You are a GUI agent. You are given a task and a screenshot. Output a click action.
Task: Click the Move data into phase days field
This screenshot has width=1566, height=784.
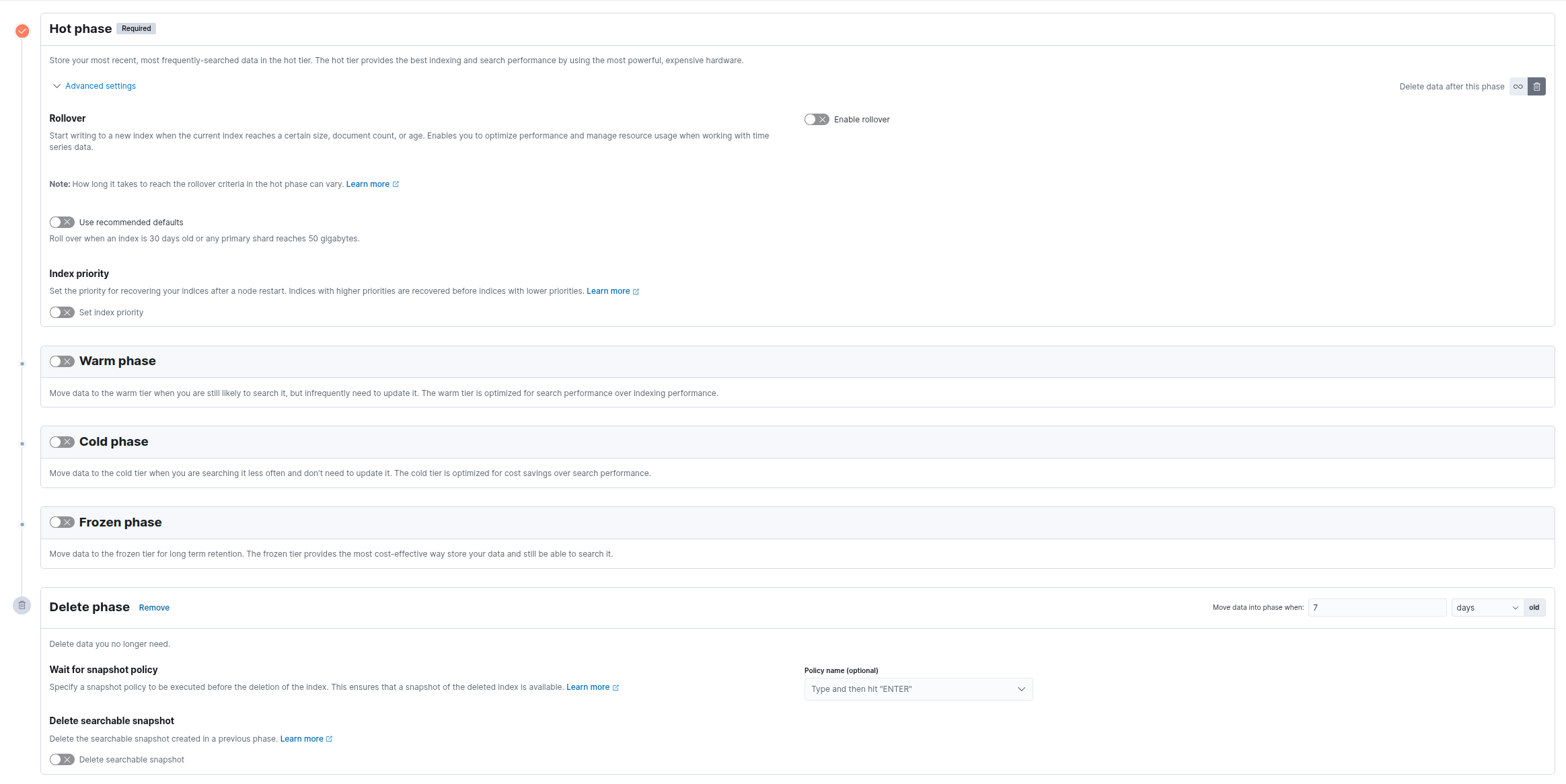tap(1376, 608)
